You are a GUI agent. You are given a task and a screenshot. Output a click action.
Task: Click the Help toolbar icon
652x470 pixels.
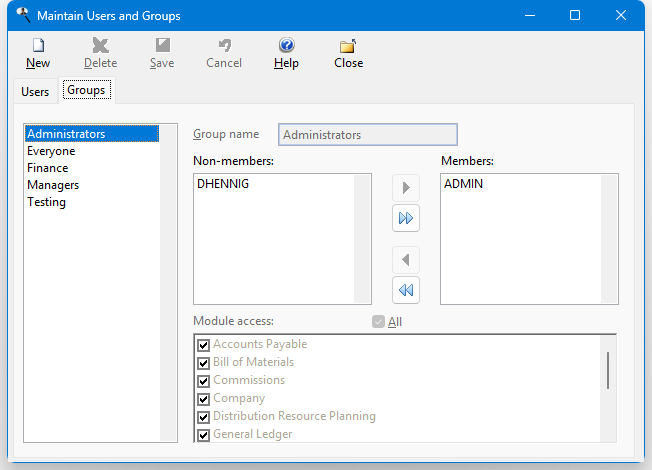286,46
